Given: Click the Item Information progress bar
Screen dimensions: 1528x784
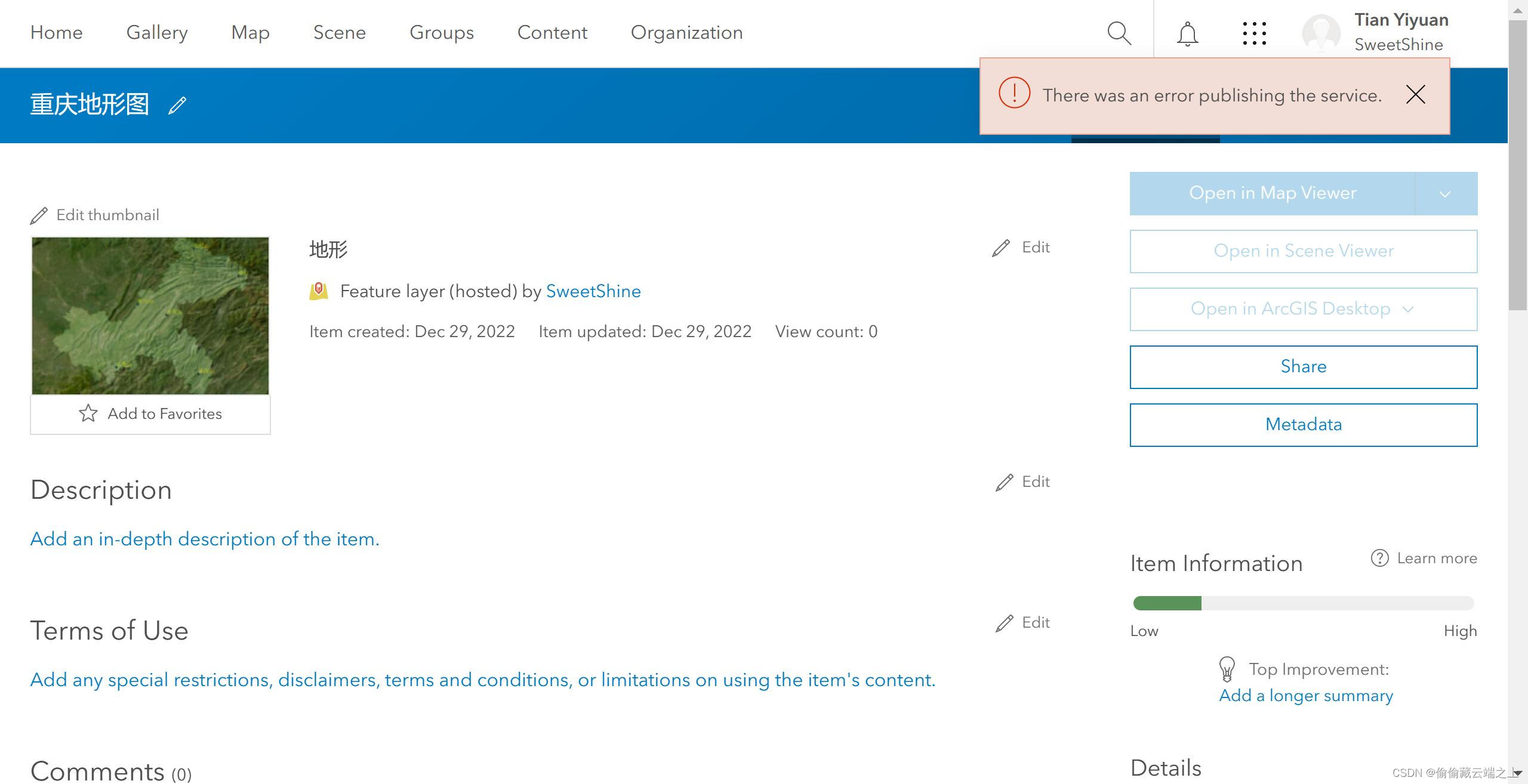Looking at the screenshot, I should [x=1303, y=603].
